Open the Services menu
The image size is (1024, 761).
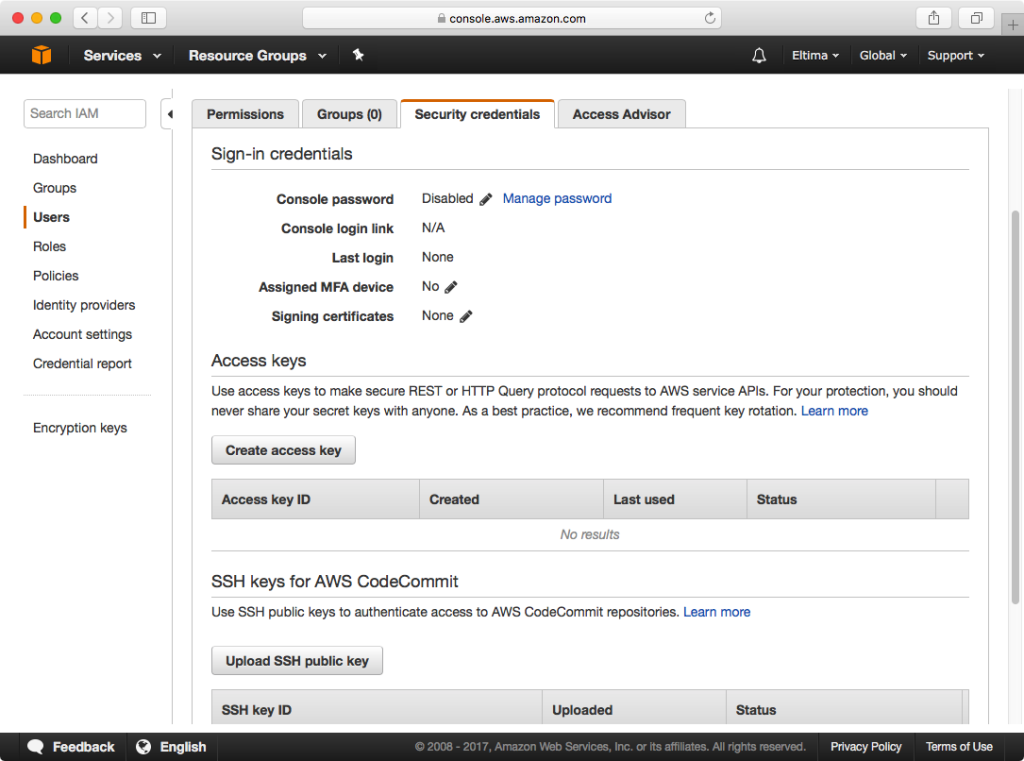click(113, 55)
